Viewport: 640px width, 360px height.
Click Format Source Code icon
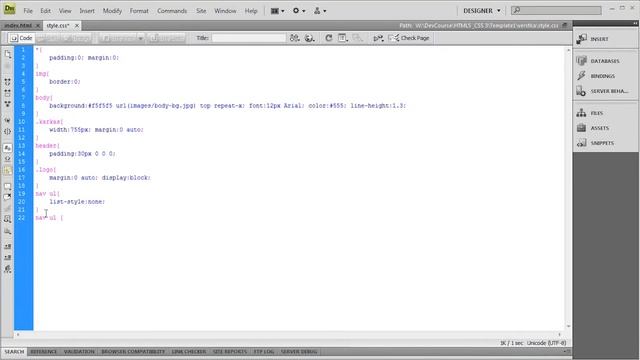(x=7, y=269)
